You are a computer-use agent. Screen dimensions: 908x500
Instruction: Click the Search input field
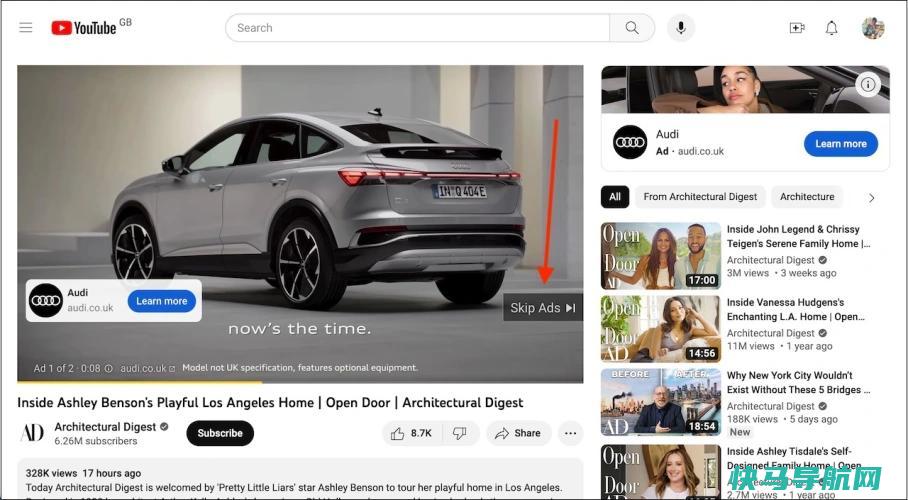click(417, 28)
